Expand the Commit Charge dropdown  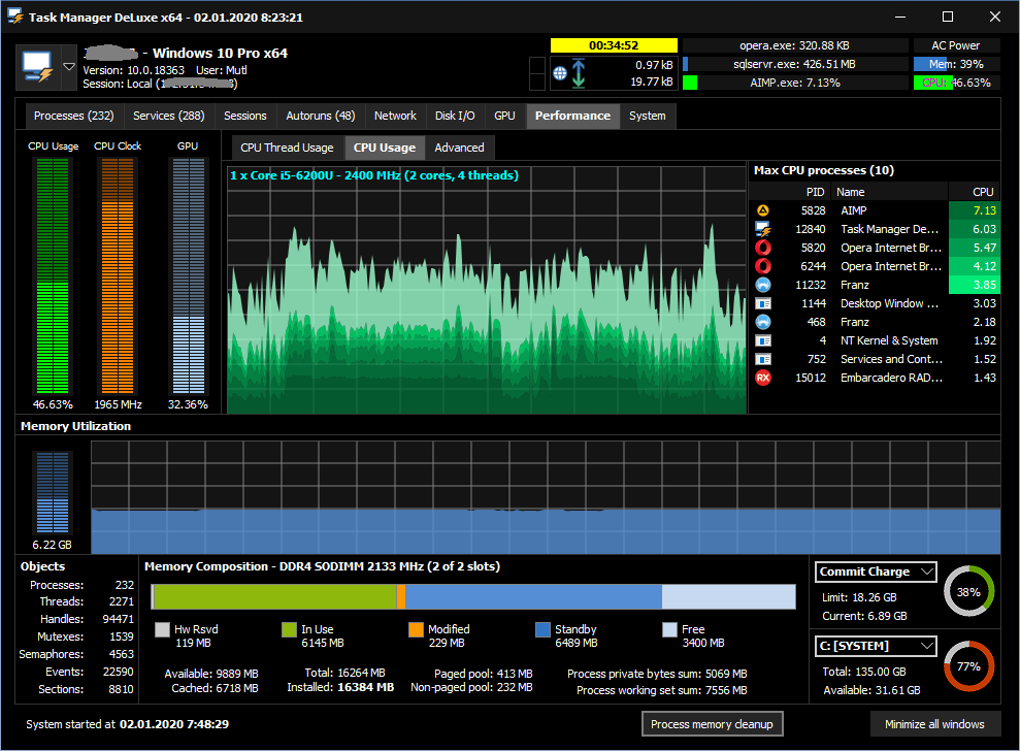pyautogui.click(x=926, y=572)
